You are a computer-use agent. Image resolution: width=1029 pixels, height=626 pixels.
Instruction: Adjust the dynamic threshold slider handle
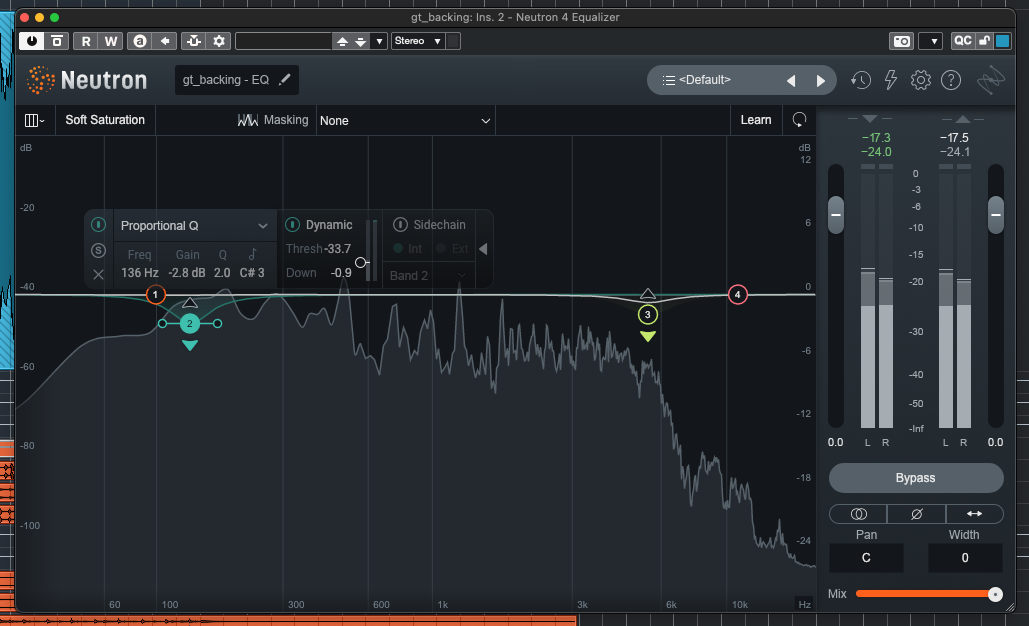(x=360, y=262)
